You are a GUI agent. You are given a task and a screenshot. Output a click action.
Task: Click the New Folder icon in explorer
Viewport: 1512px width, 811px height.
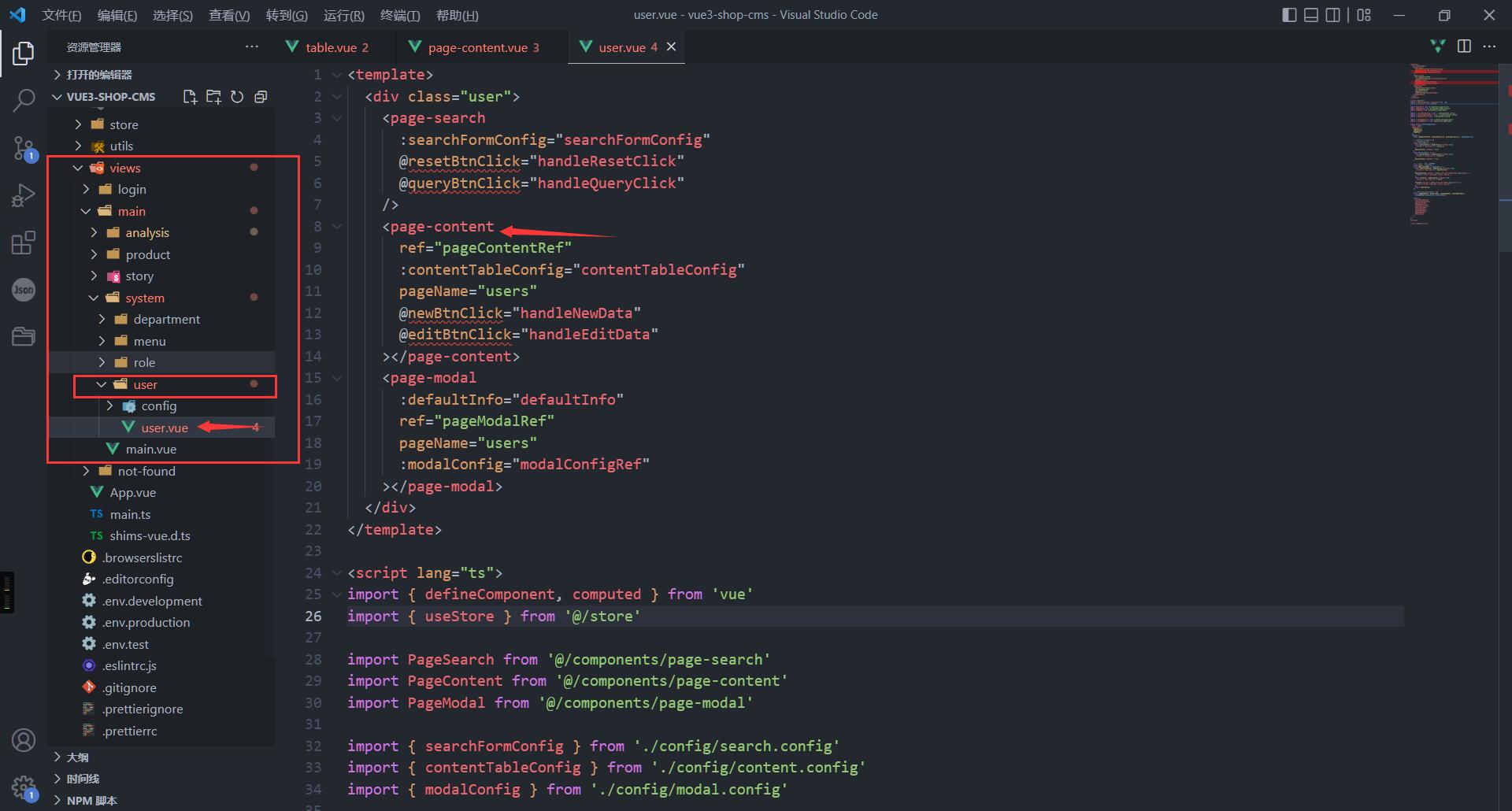pyautogui.click(x=213, y=97)
